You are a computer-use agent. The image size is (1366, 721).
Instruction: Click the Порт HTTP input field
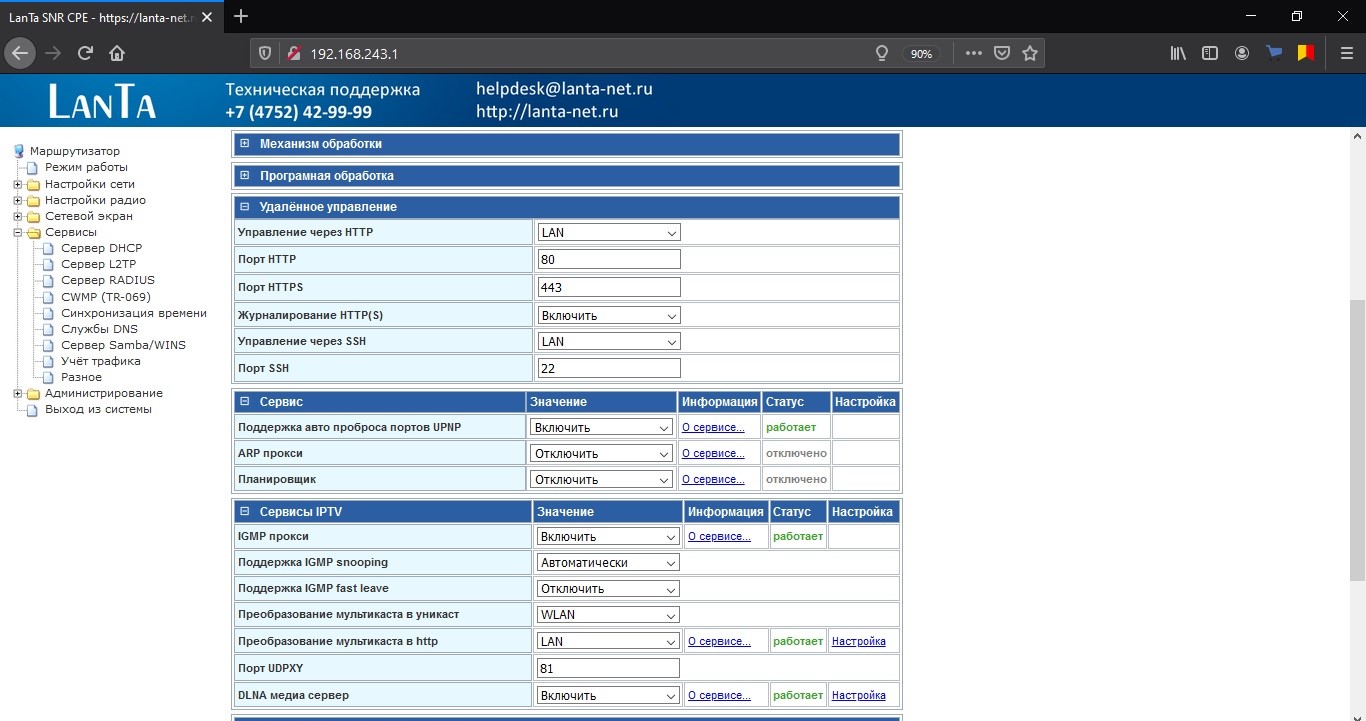coord(609,260)
